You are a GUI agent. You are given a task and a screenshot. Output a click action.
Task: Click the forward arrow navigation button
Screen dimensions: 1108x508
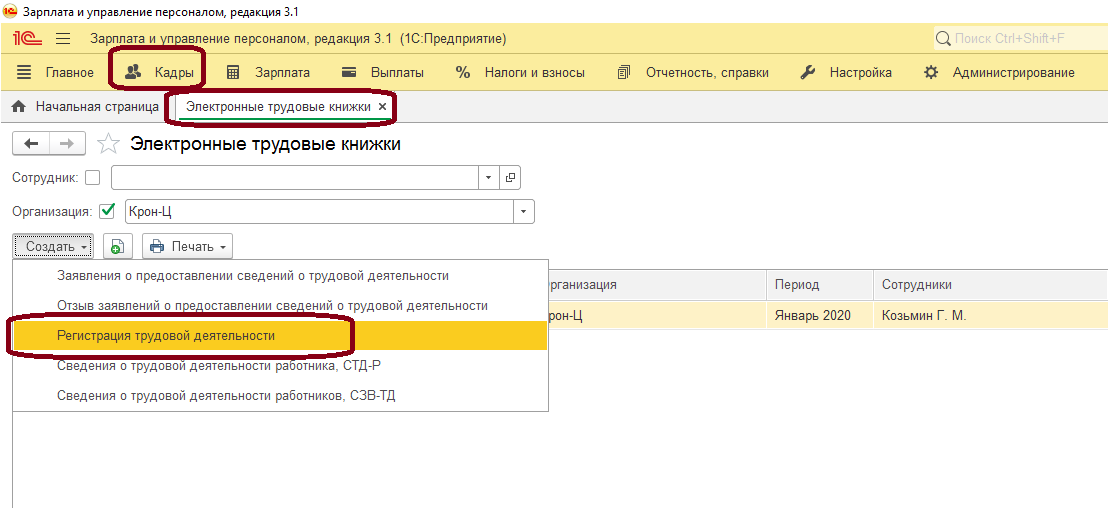pyautogui.click(x=67, y=143)
